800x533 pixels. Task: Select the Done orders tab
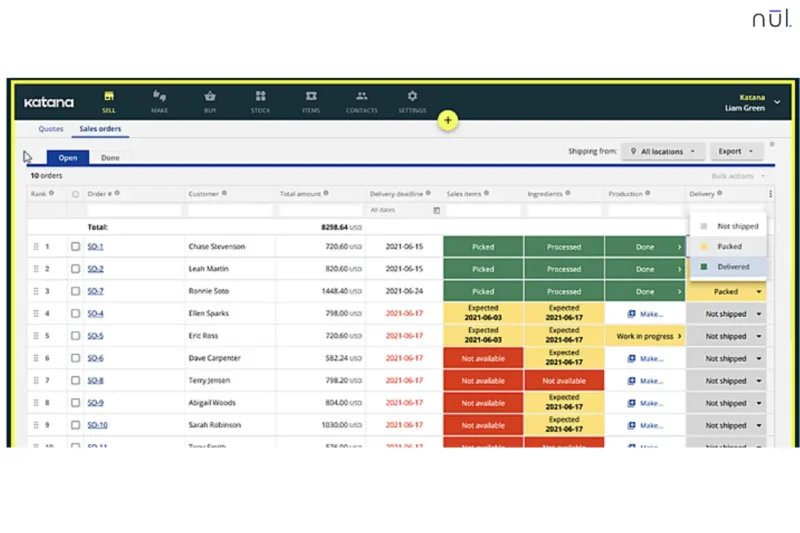click(x=110, y=158)
